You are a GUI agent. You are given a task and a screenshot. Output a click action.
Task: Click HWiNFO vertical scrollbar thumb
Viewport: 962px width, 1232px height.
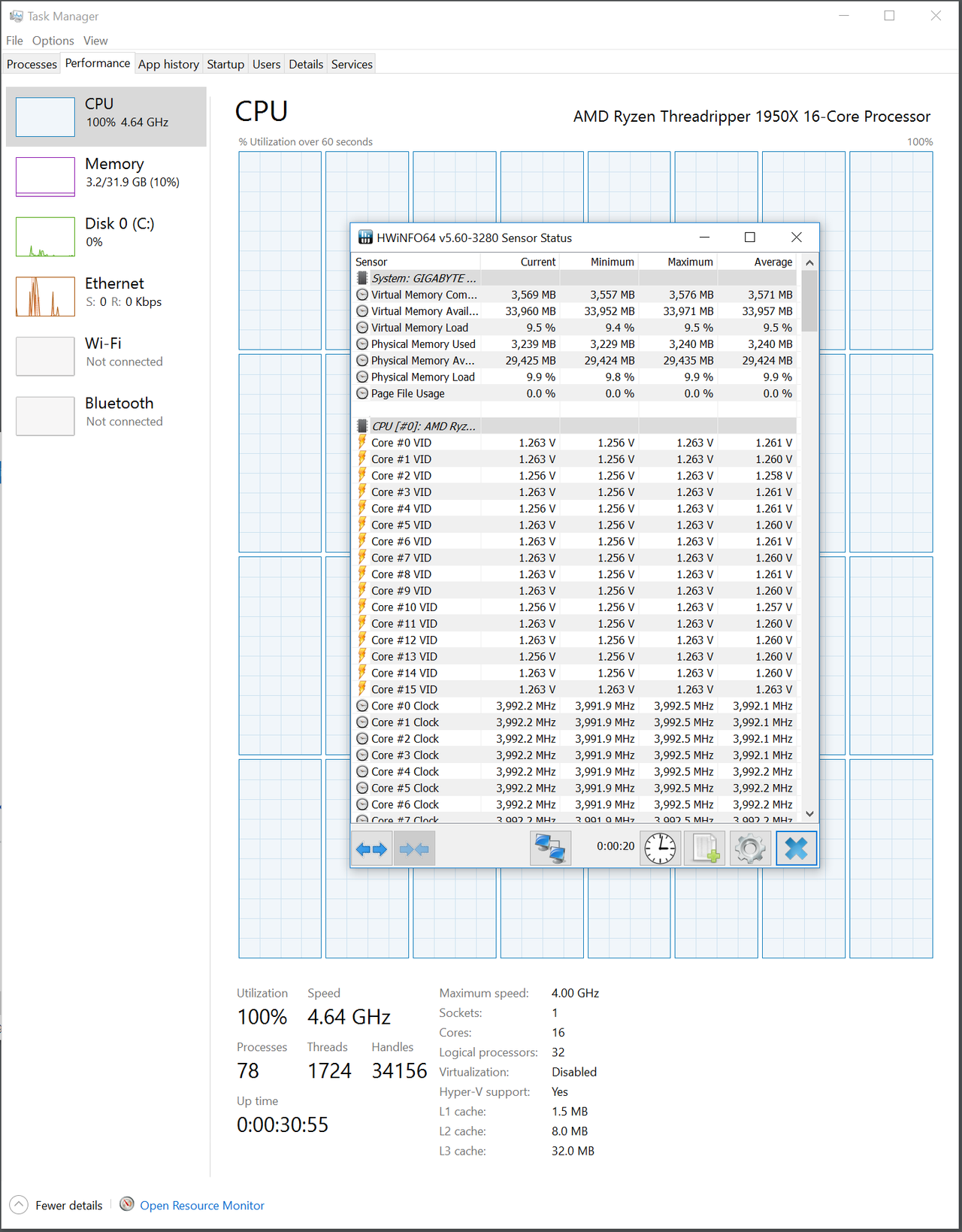point(809,301)
